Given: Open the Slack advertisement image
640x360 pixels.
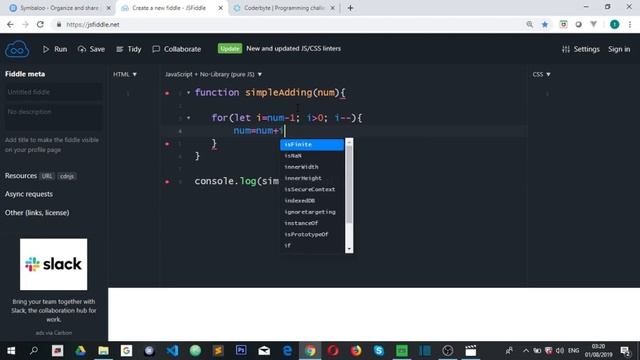Looking at the screenshot, I should [x=53, y=264].
